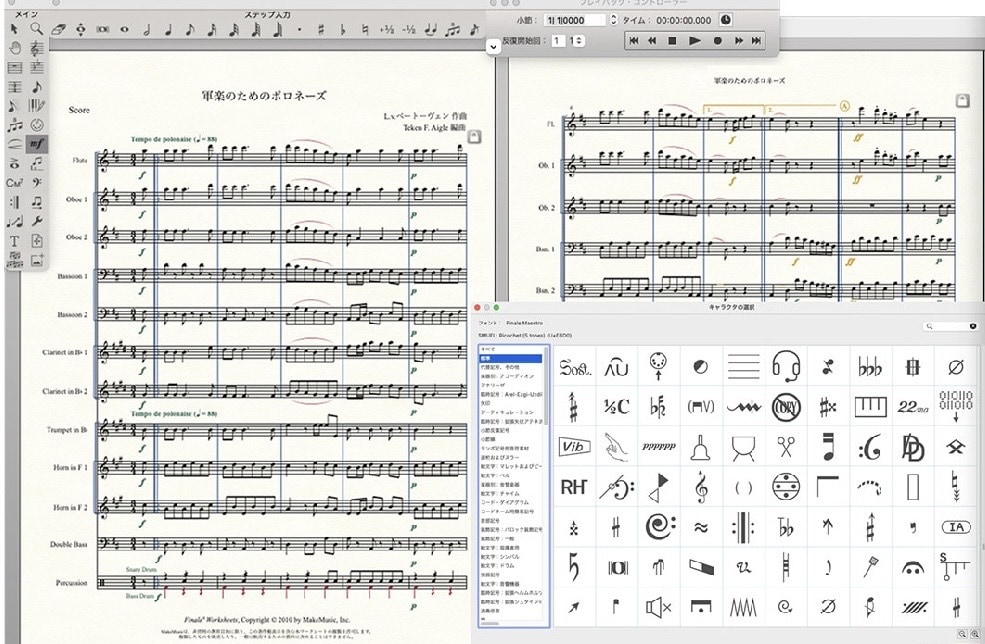Screen dimensions: 985x644
Task: Select the magnifier Zoom tool
Action: (36, 28)
